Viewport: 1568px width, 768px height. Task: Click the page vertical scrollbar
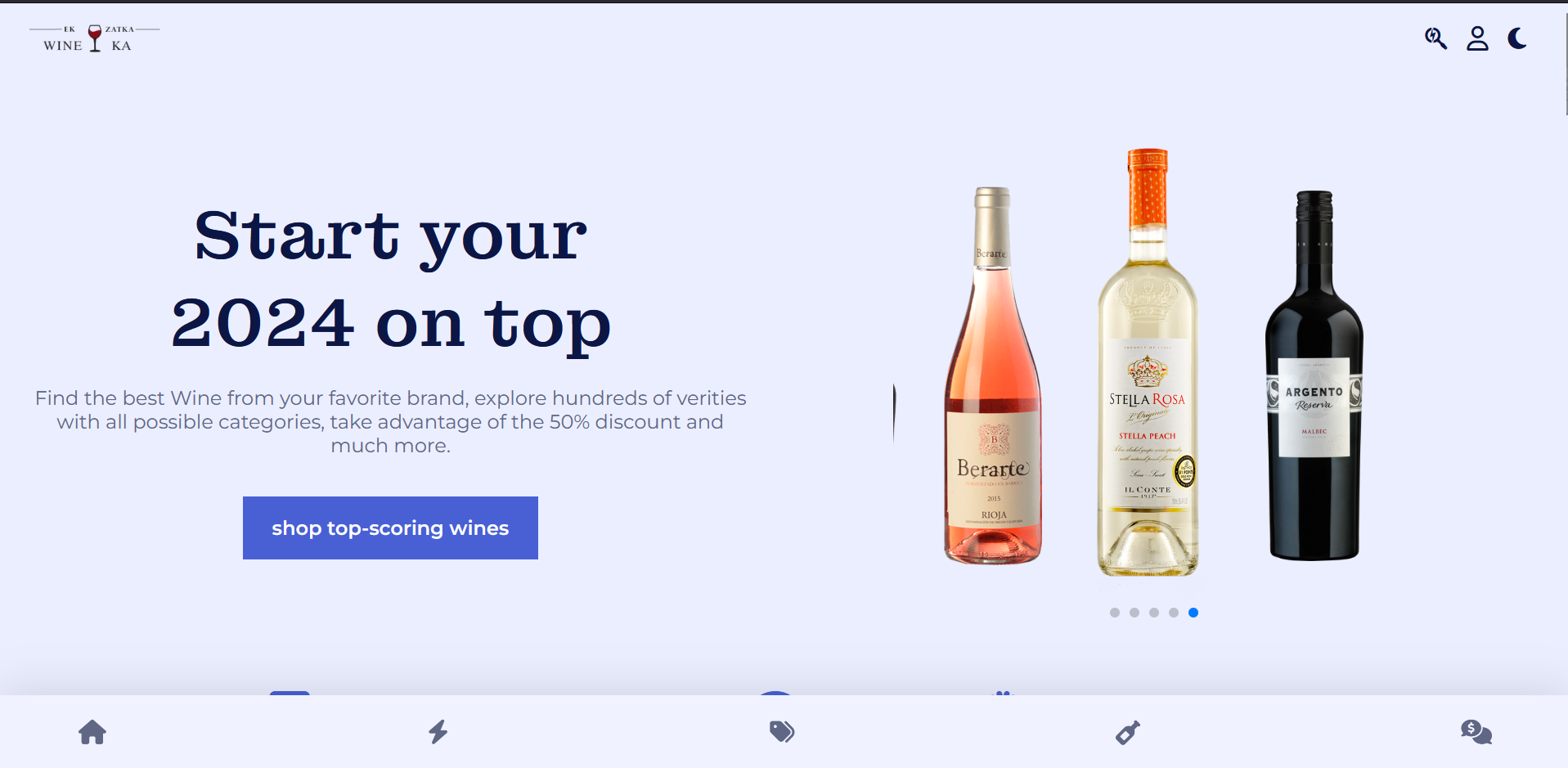(1566, 59)
